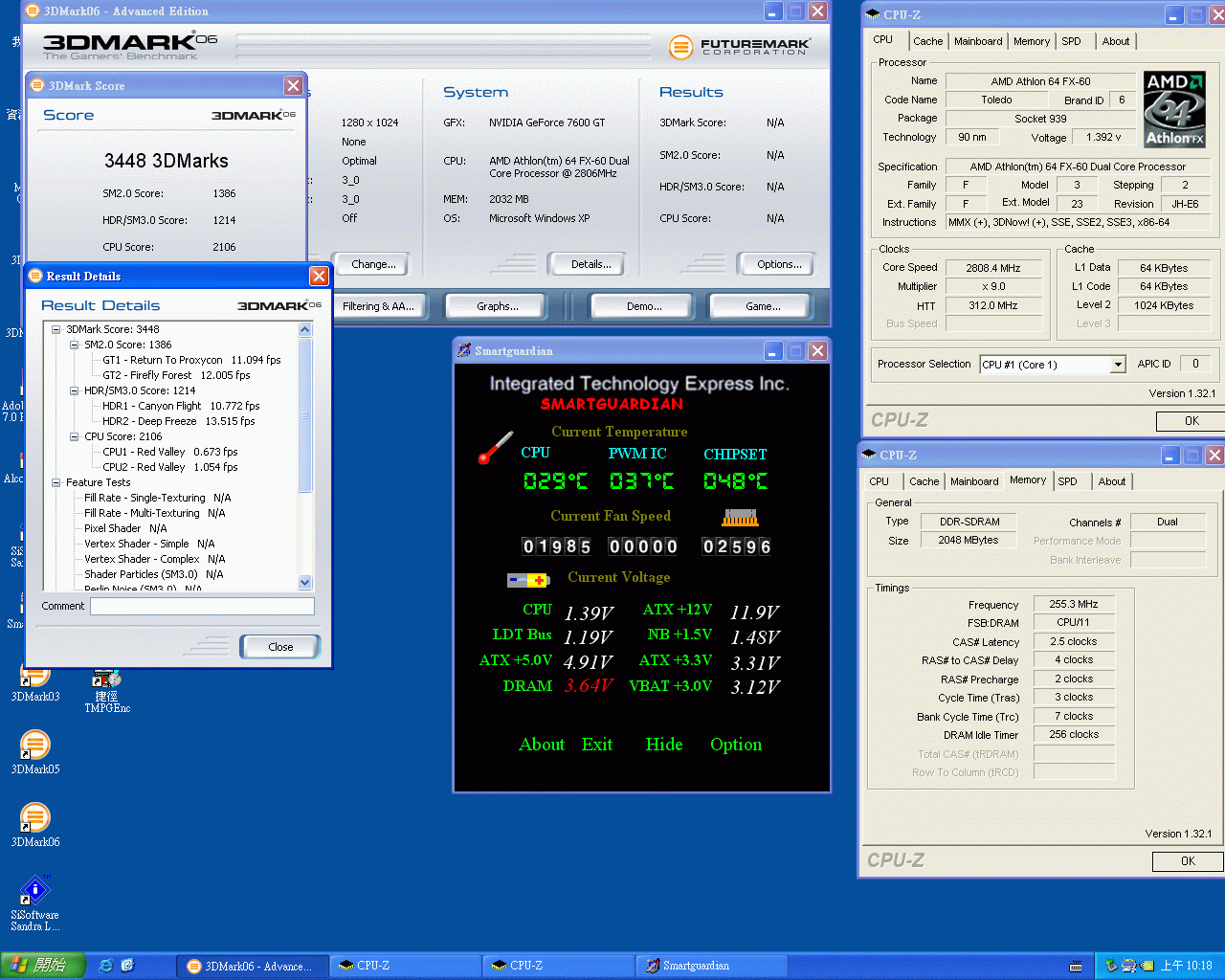Switch to Smartguardian taskbar button
The width and height of the screenshot is (1225, 980).
[711, 966]
